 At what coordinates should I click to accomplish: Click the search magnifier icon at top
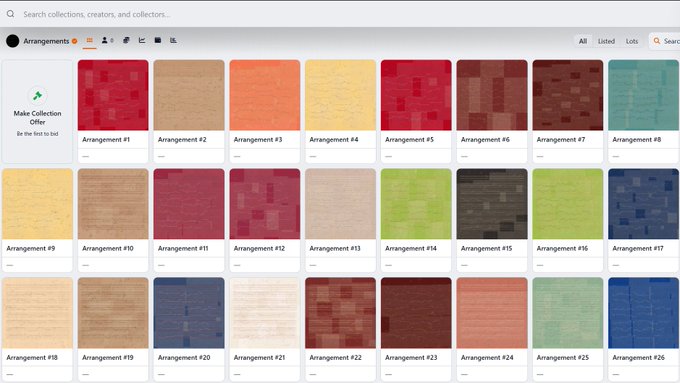(10, 14)
